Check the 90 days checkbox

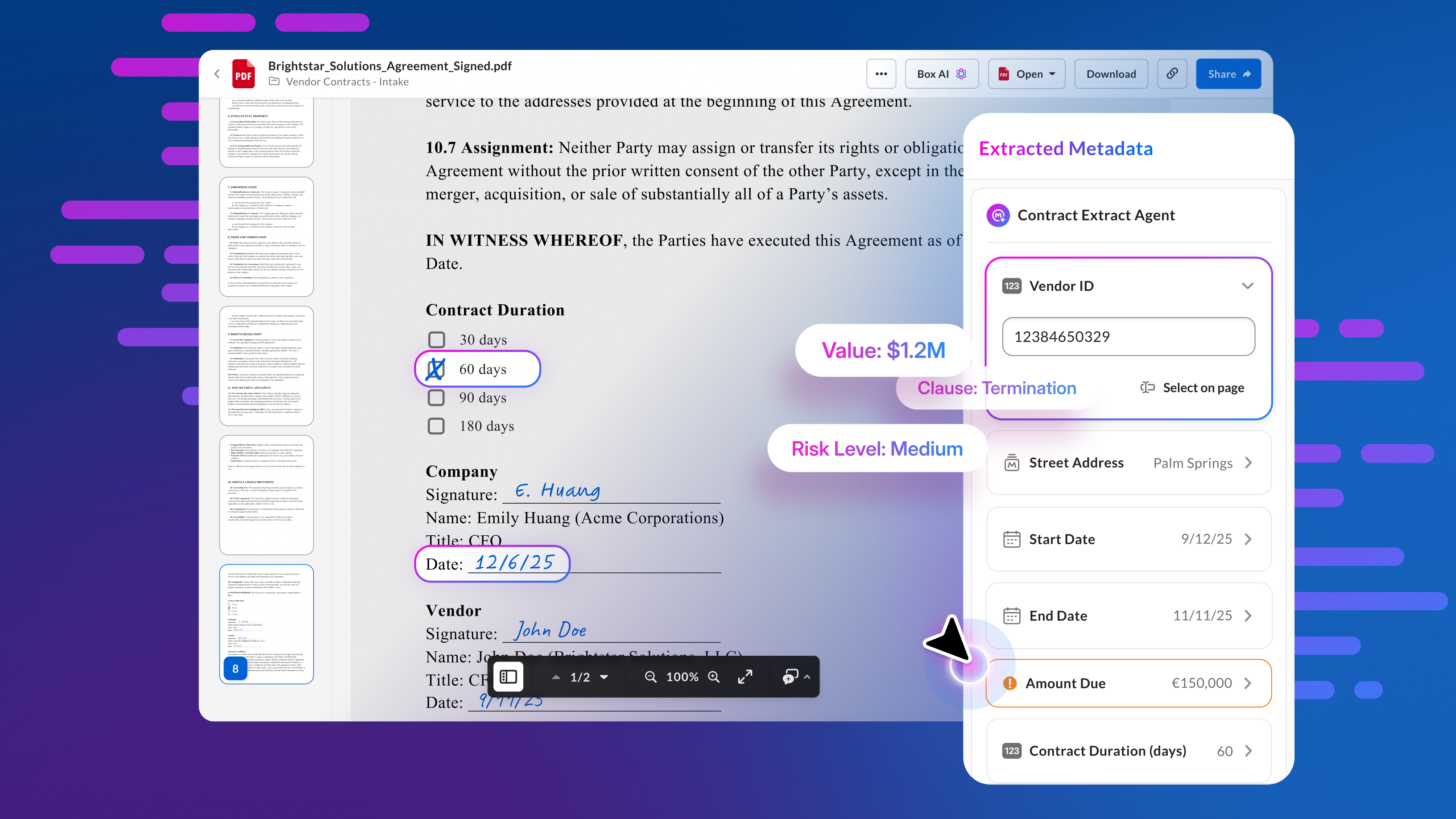[x=436, y=397]
